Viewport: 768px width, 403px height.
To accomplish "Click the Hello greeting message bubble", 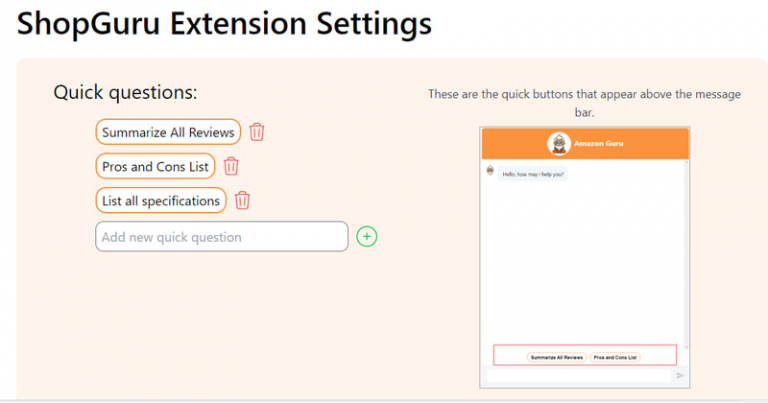I will [x=534, y=174].
